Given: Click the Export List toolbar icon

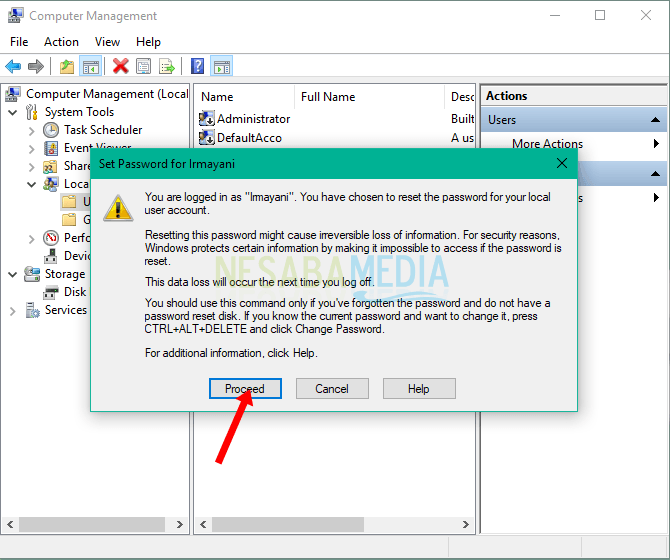Looking at the screenshot, I should click(167, 66).
